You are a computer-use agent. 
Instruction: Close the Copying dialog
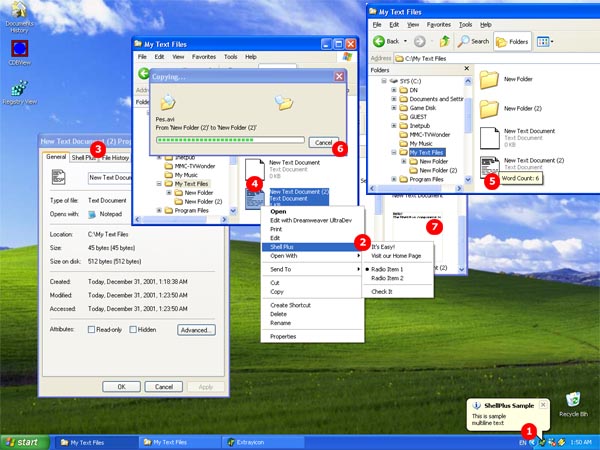pos(339,77)
